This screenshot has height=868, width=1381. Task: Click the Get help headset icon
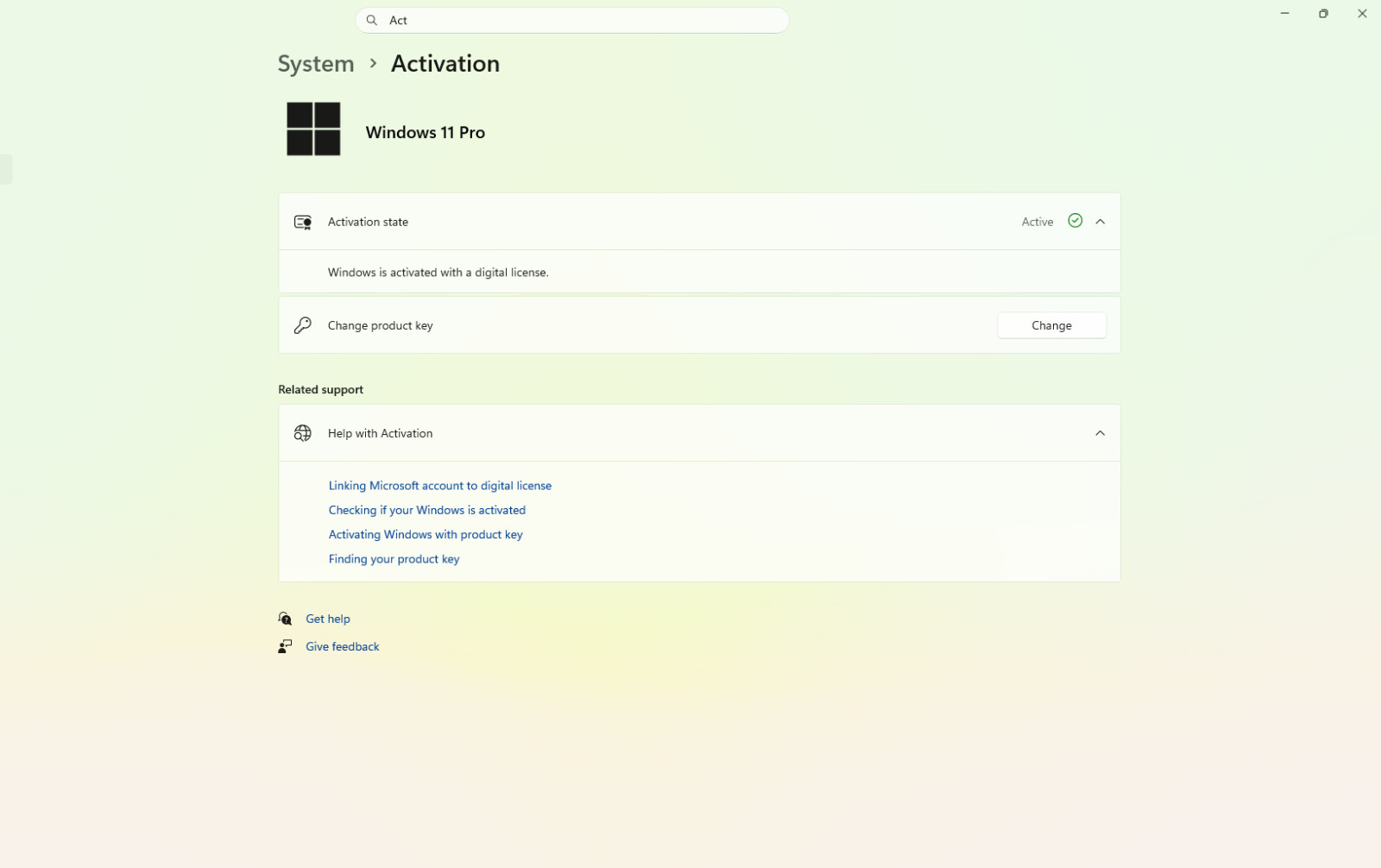click(x=285, y=619)
